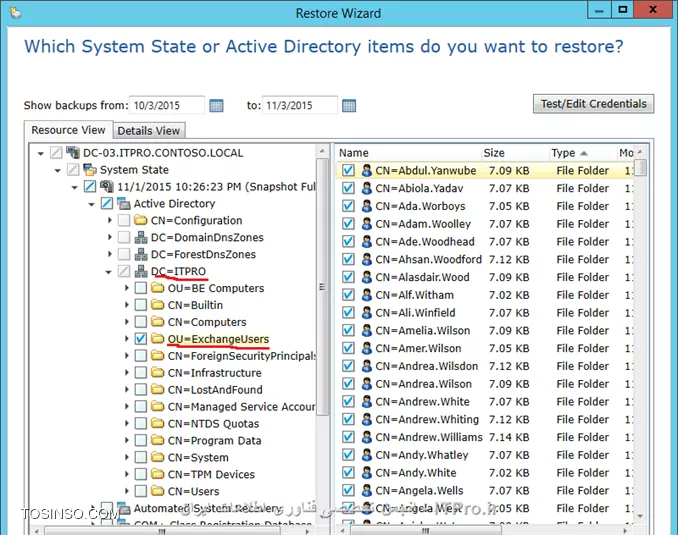The height and width of the screenshot is (535, 678).
Task: Open the 'to' date calendar picker
Action: [349, 106]
